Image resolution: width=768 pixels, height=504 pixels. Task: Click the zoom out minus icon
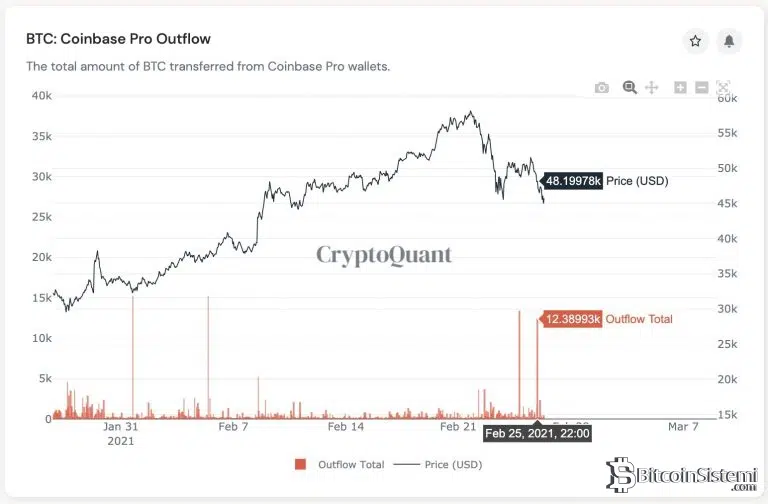(701, 88)
